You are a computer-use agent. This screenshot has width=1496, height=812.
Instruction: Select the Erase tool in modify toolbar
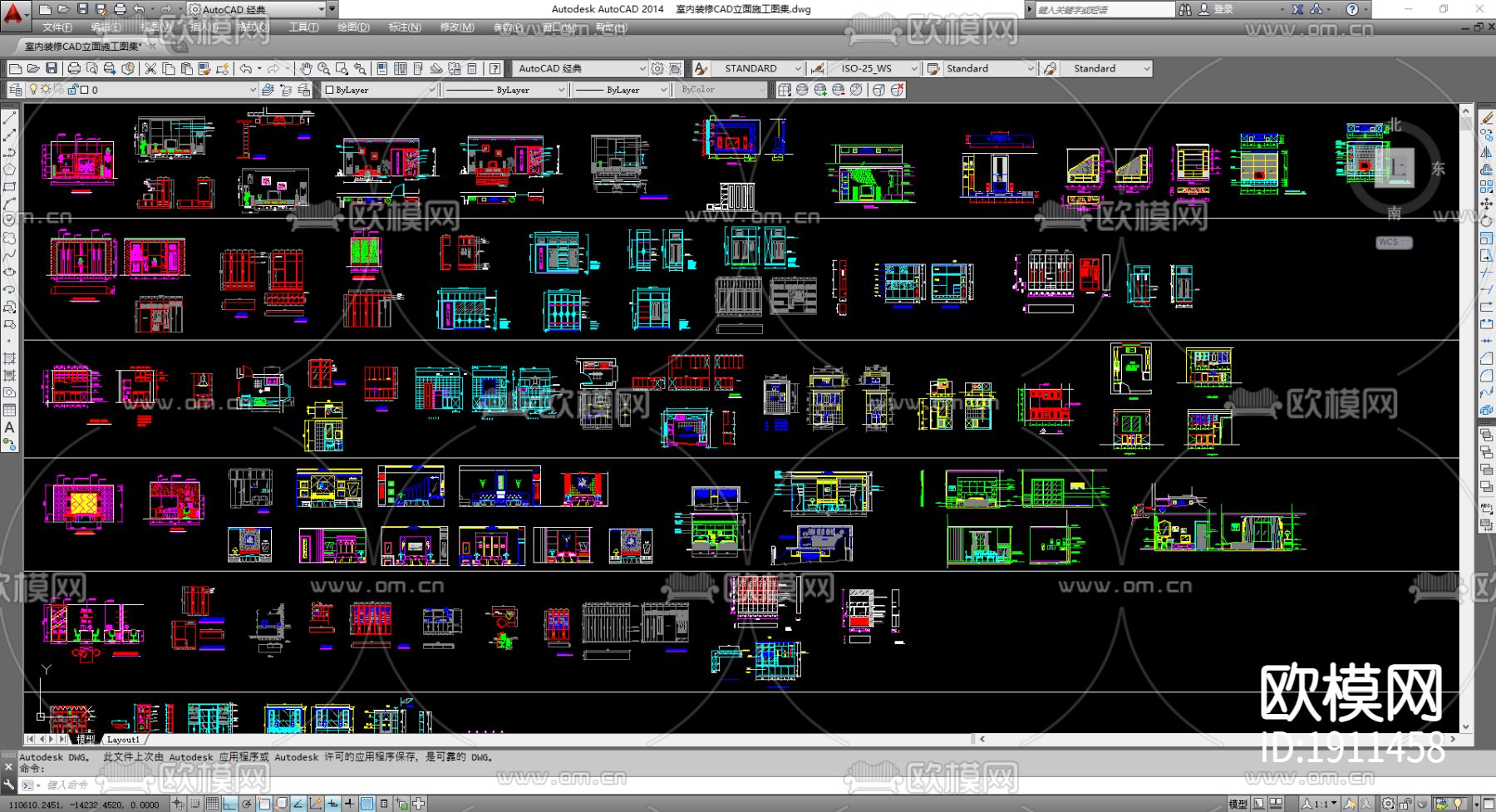(1487, 118)
